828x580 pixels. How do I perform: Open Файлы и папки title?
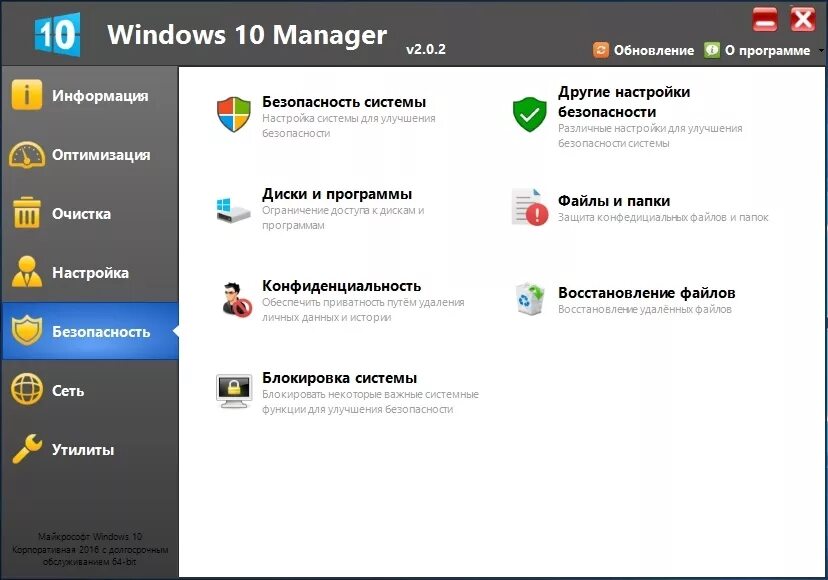[x=614, y=201]
